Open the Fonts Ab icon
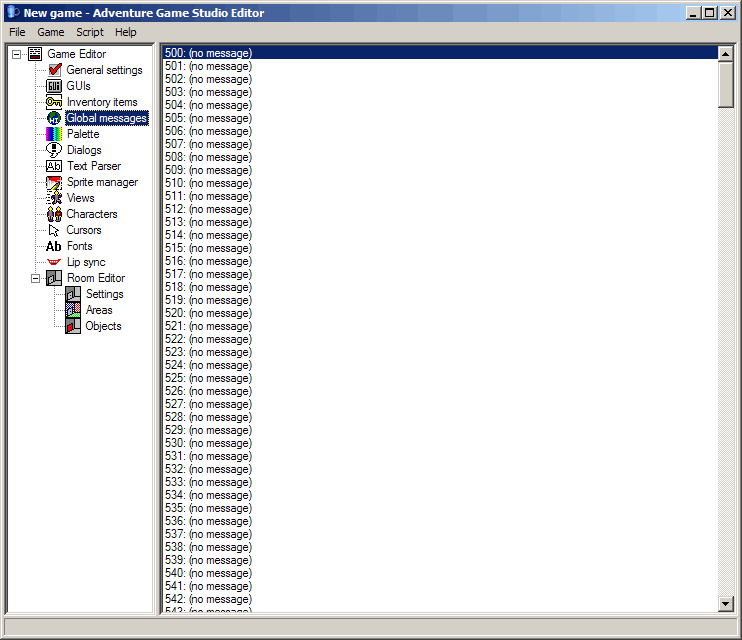 point(54,246)
